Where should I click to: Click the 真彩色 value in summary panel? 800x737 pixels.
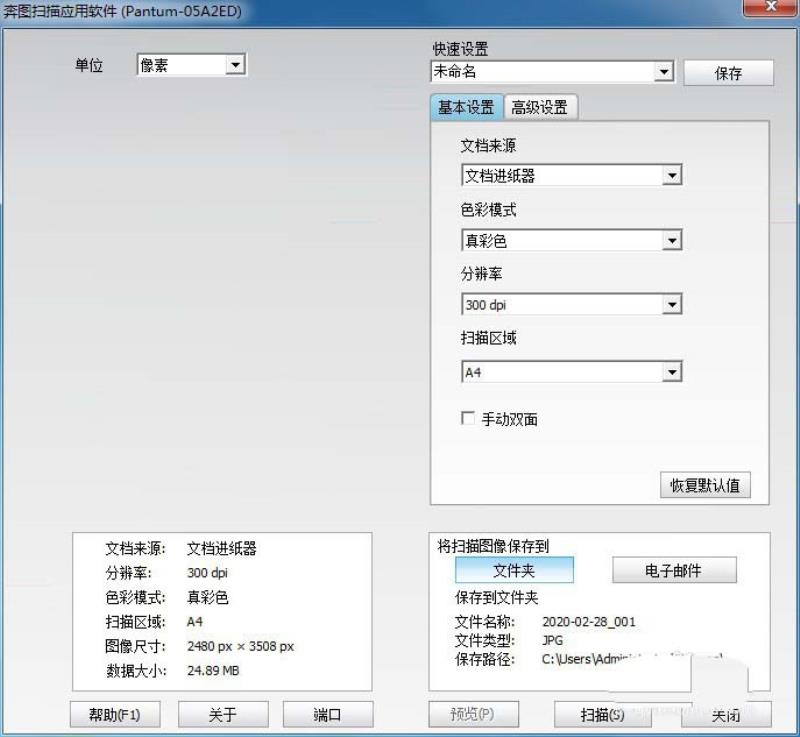pyautogui.click(x=208, y=597)
